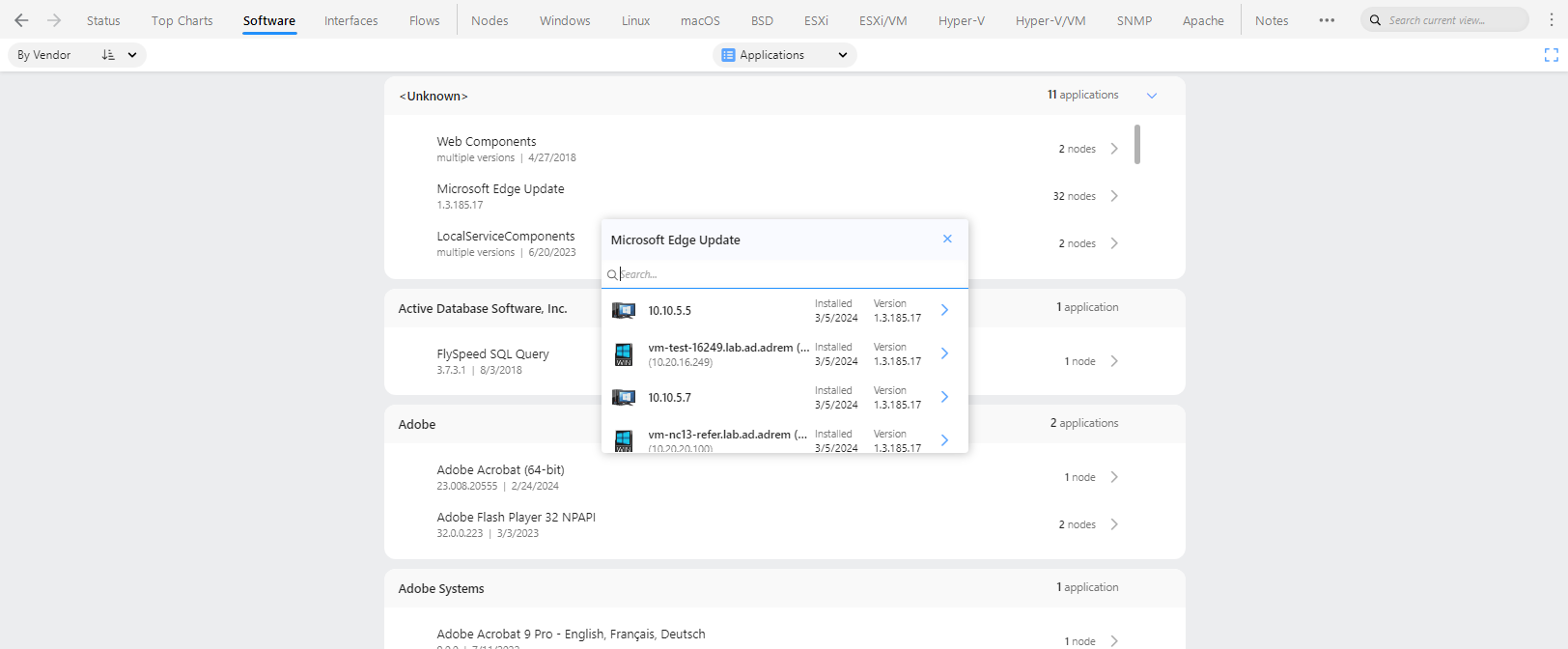Click the popup search field

pyautogui.click(x=784, y=274)
